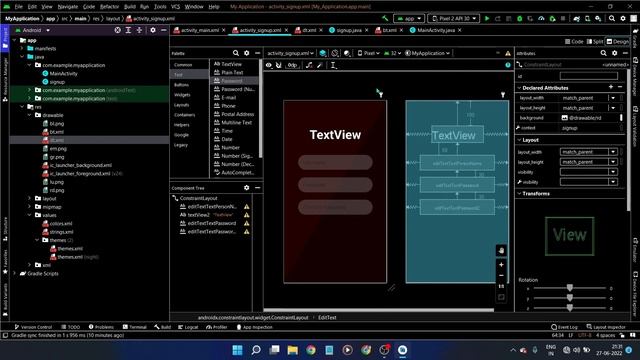Screen dimensions: 640x360
Task: Open the app run configuration dropdown
Action: [x=409, y=18]
